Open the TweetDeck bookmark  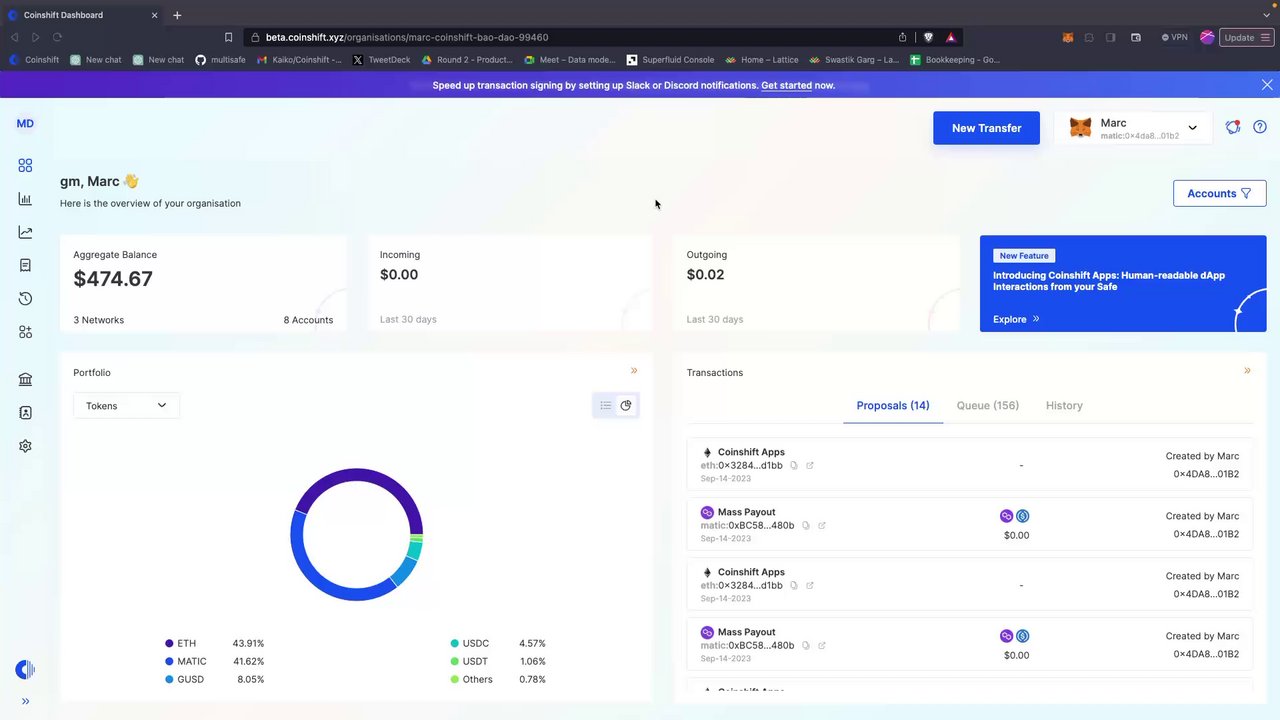click(x=381, y=60)
